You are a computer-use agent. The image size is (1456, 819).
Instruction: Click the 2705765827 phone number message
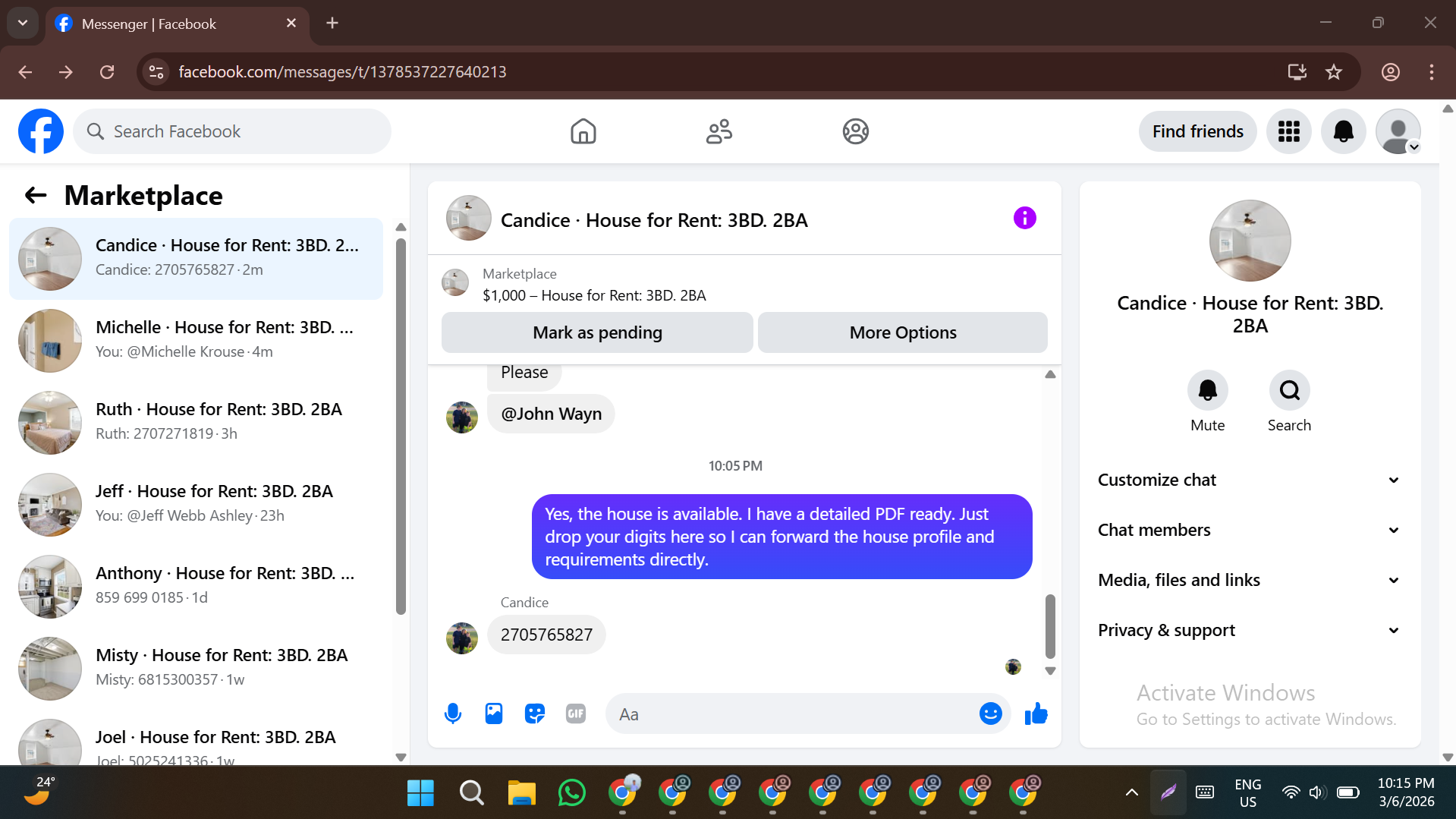[546, 635]
